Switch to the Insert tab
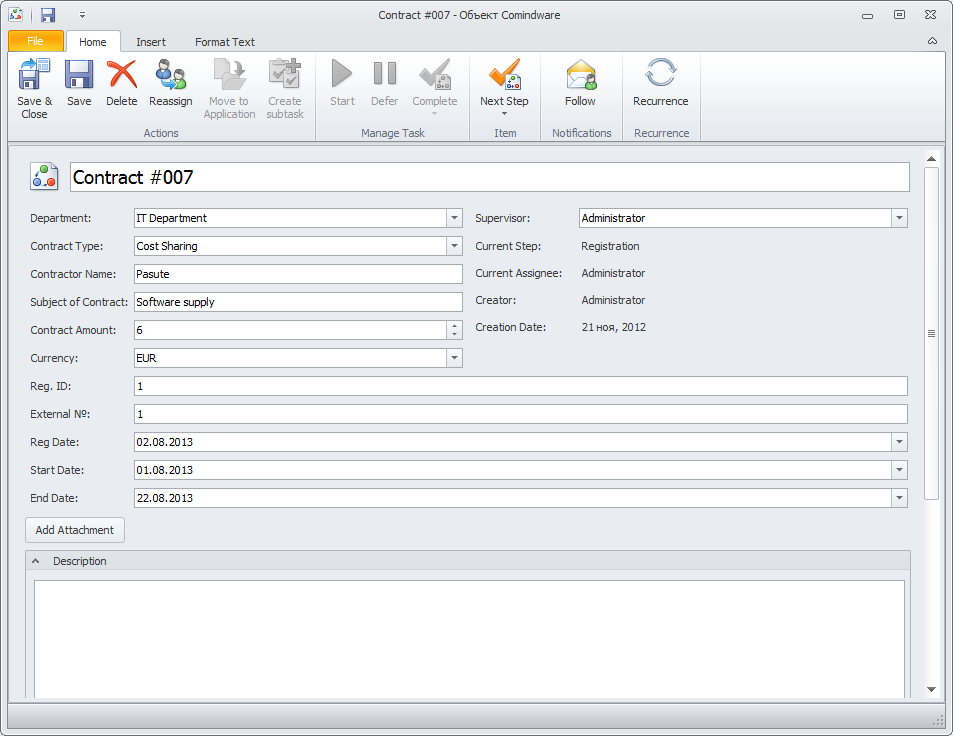Viewport: 953px width, 736px height. (151, 41)
